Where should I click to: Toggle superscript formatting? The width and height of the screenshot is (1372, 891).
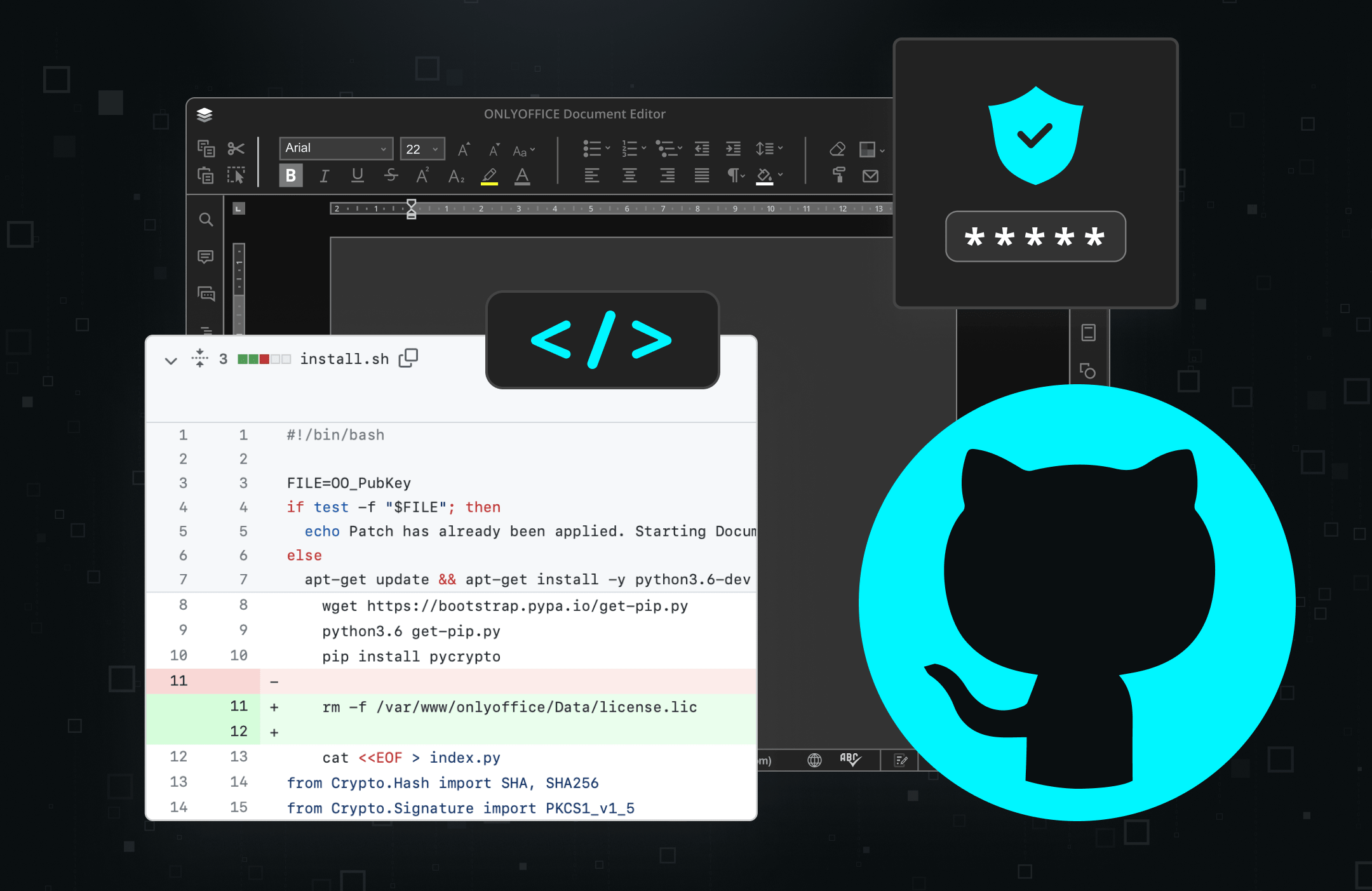click(x=422, y=175)
